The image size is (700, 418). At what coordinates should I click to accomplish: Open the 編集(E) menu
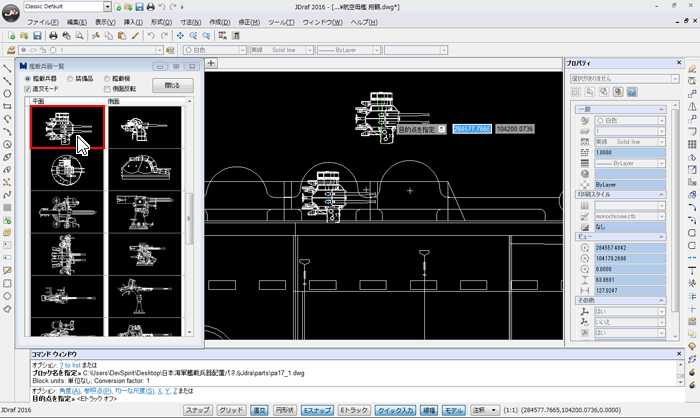[77, 22]
